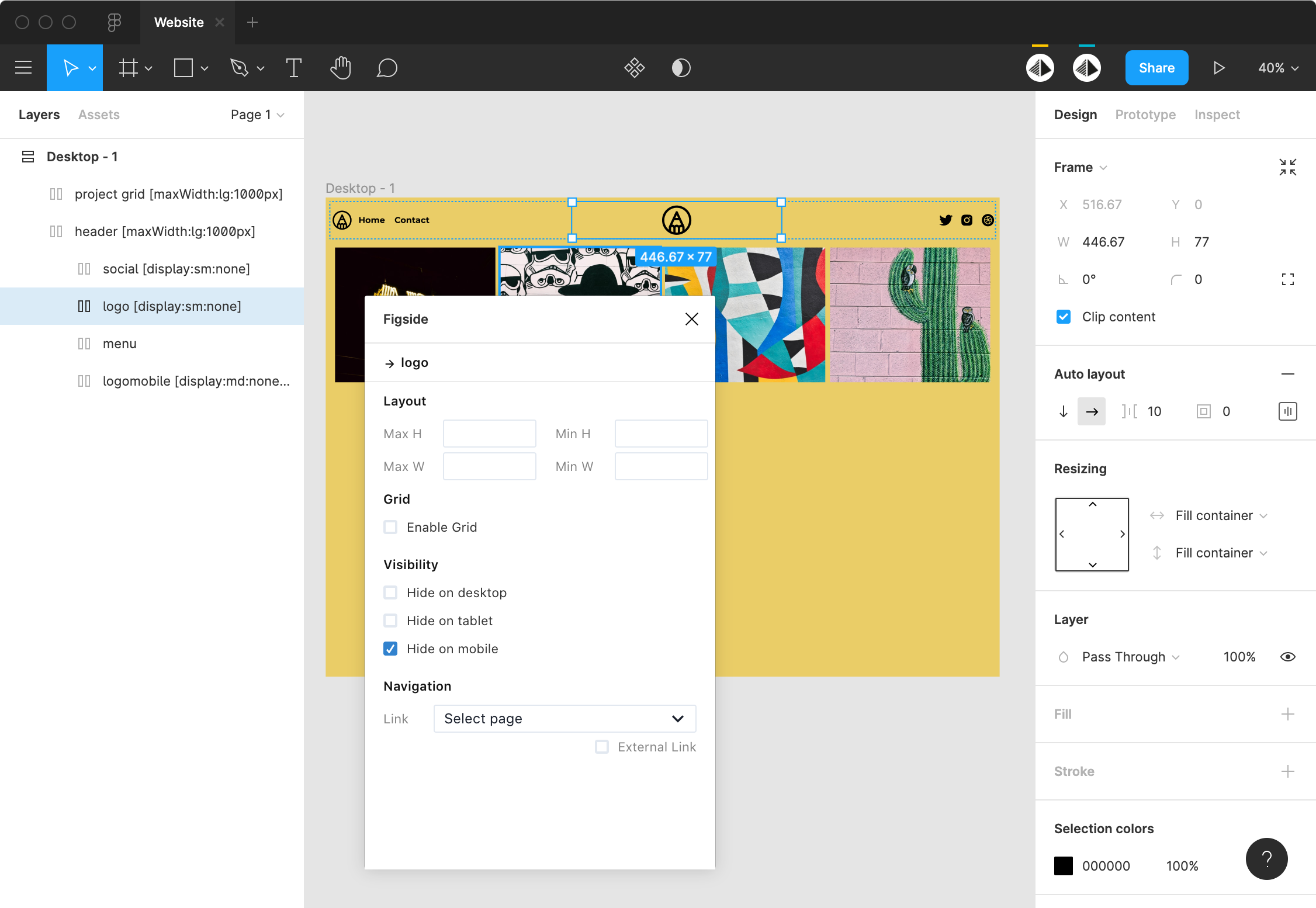Add a stroke with plus icon
The image size is (1316, 908).
1288,771
